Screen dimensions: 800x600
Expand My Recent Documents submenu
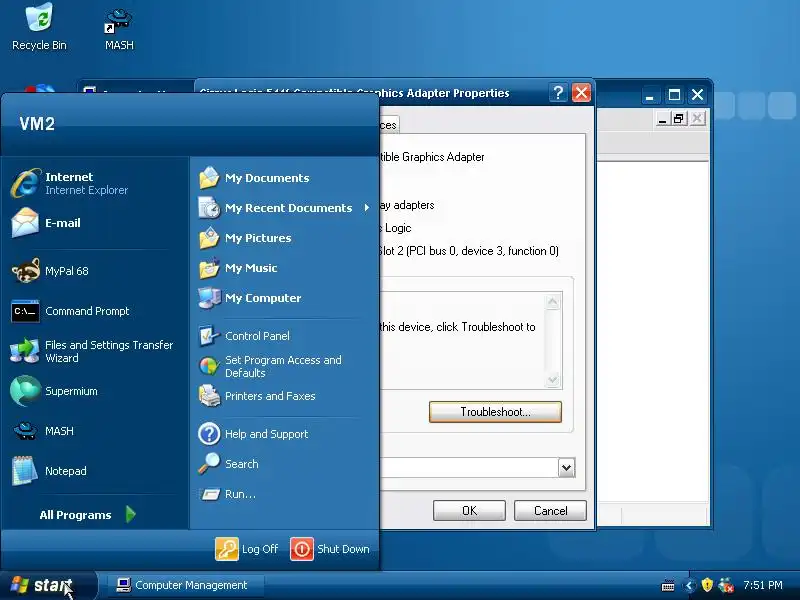pyautogui.click(x=283, y=208)
